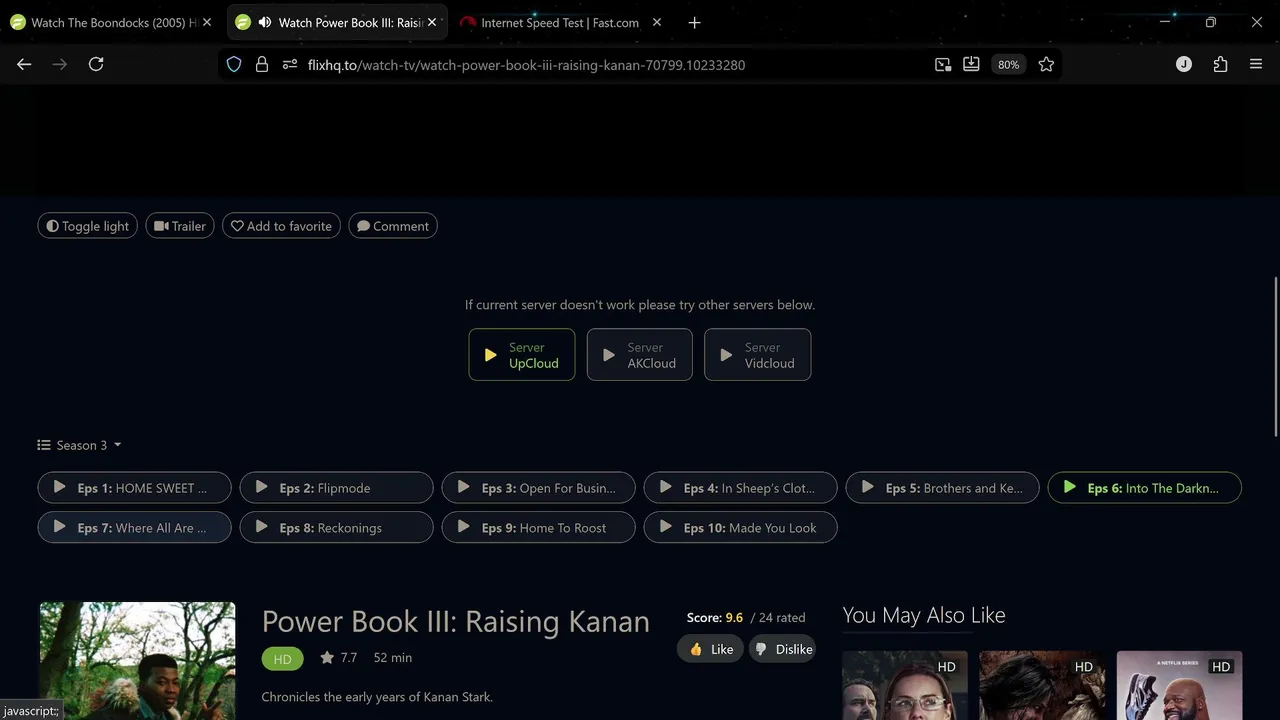Click the HD quality badge under the title

coord(282,658)
